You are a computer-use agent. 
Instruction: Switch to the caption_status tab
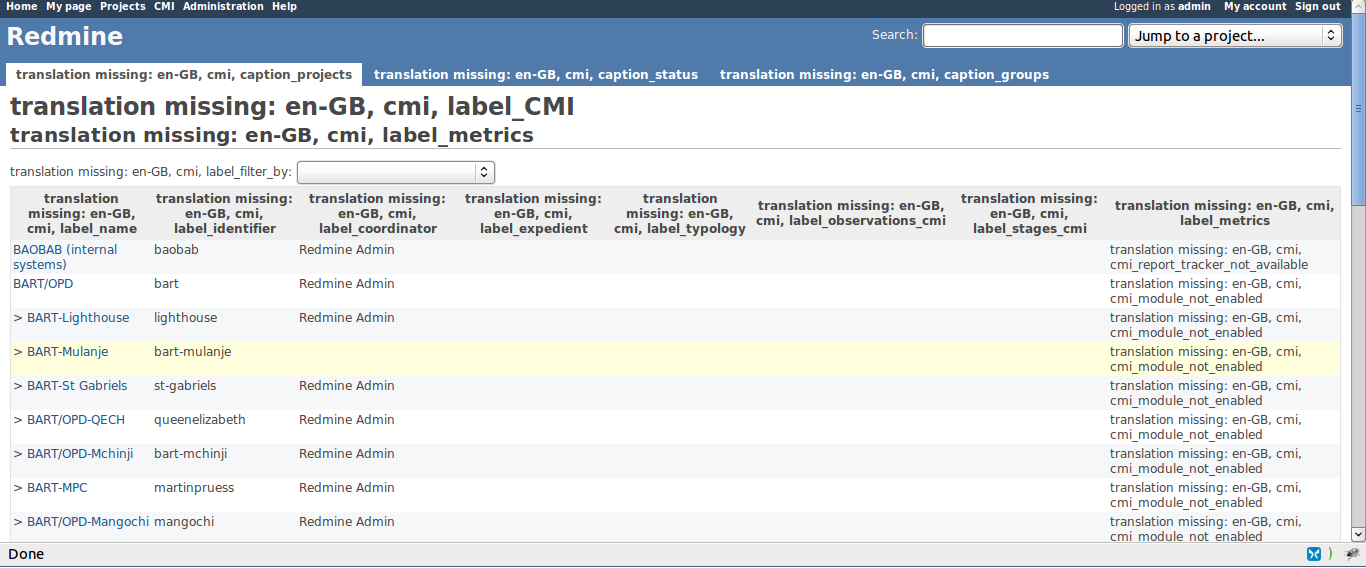(x=536, y=75)
